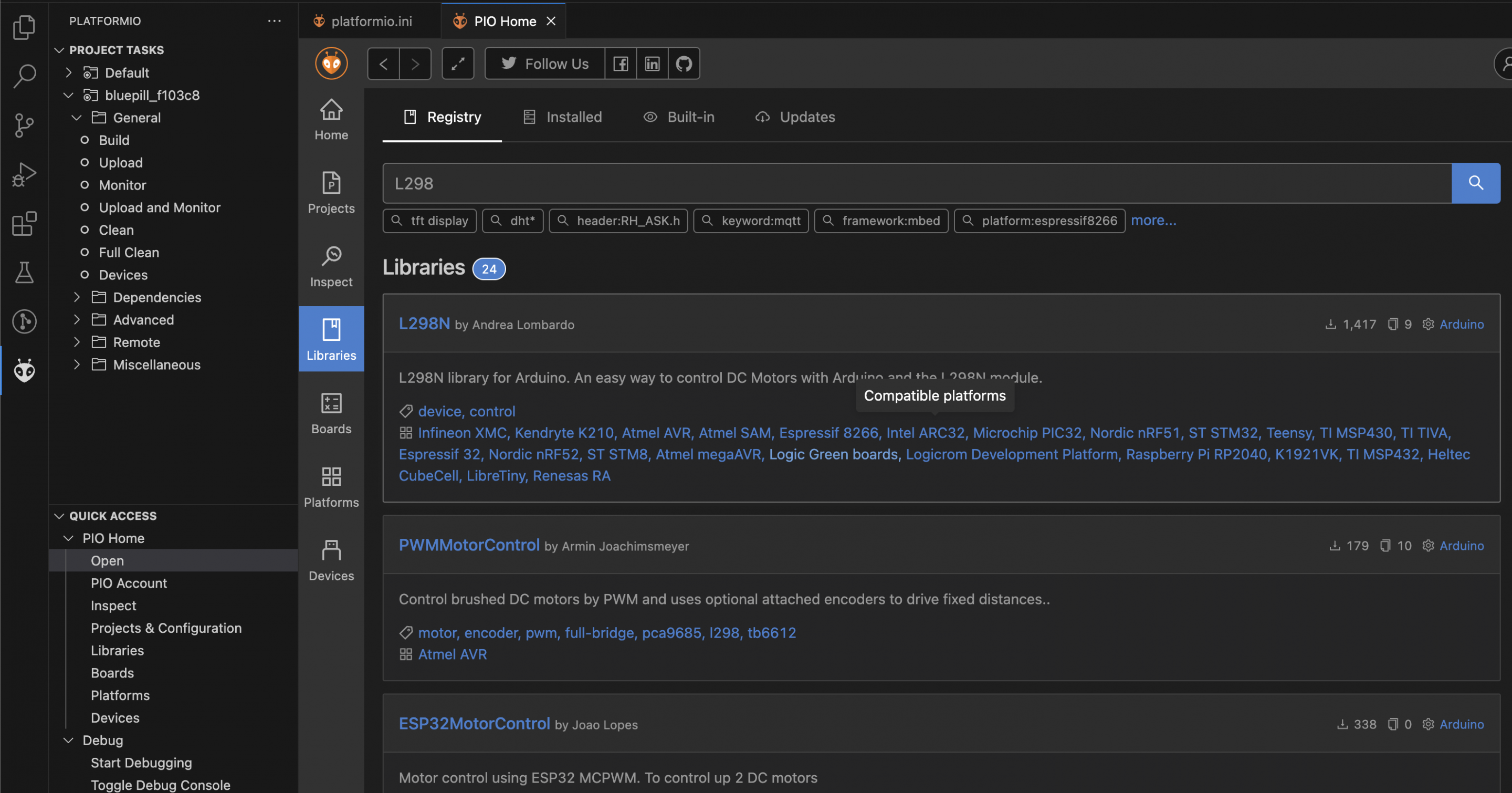Open PlatformIO Facebook page

tap(621, 64)
